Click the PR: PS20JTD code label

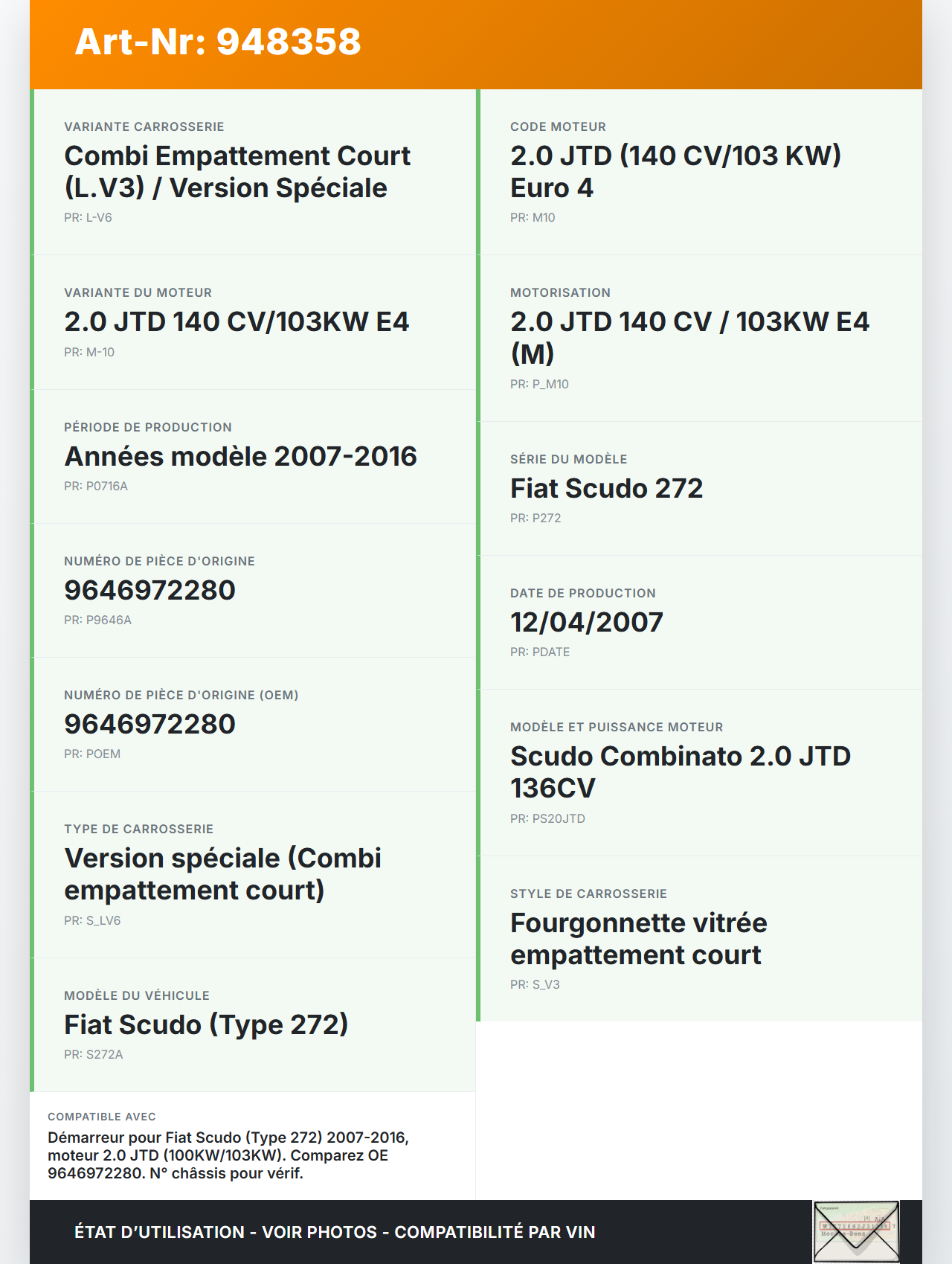[547, 819]
